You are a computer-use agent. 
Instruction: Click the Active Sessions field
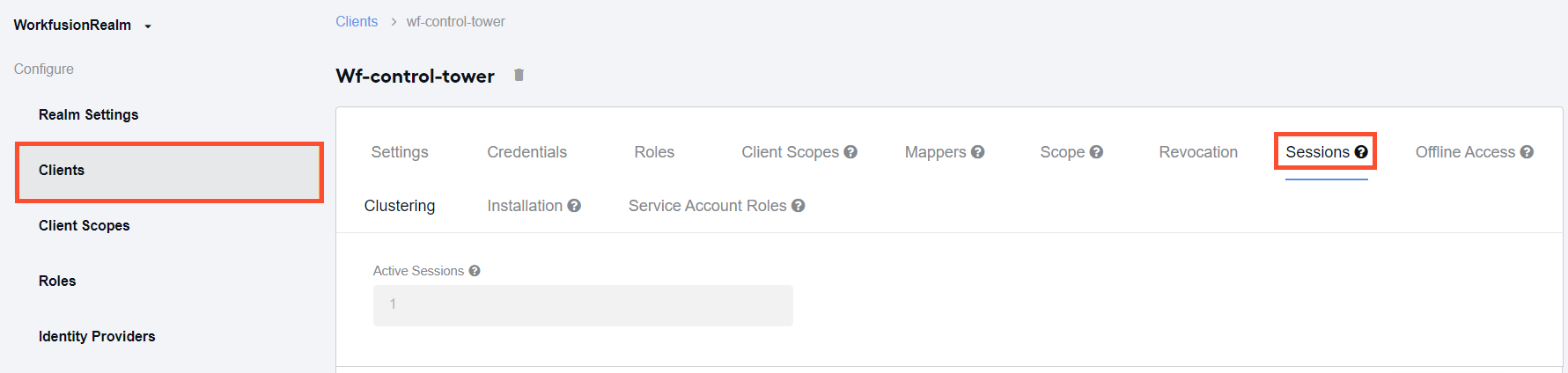point(583,305)
